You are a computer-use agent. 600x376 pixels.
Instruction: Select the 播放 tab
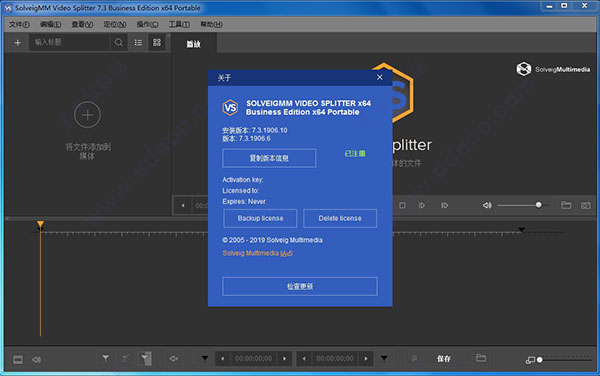[x=194, y=44]
